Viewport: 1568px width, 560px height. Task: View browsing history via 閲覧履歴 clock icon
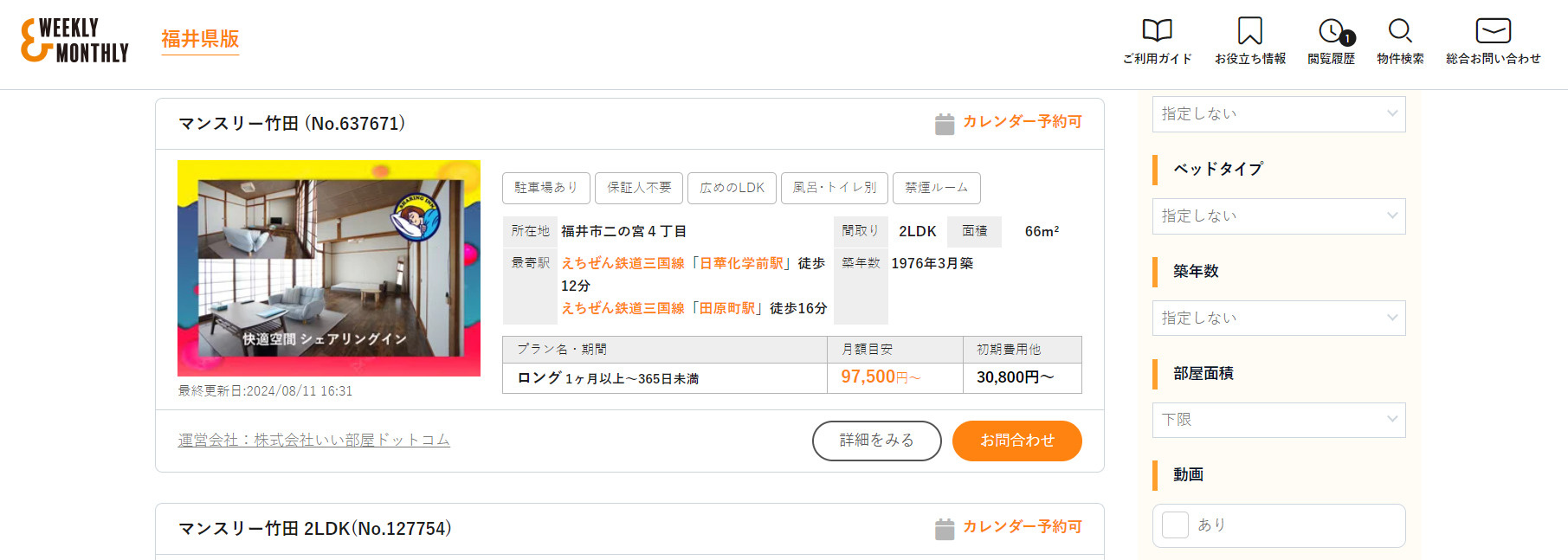tap(1332, 32)
